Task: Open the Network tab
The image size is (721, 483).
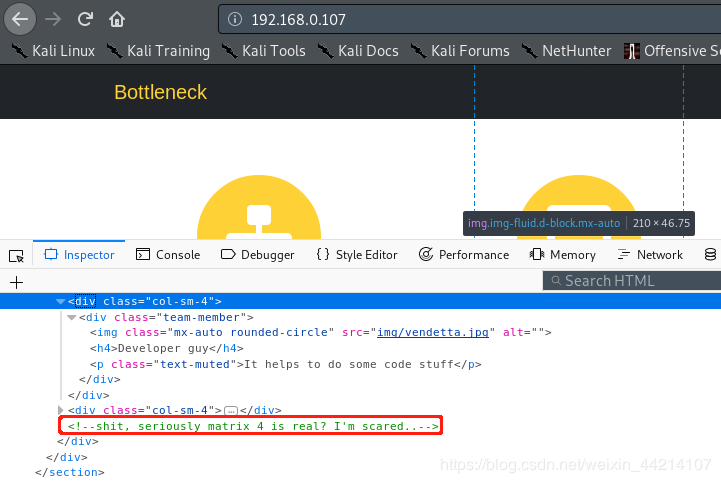Action: coord(650,254)
